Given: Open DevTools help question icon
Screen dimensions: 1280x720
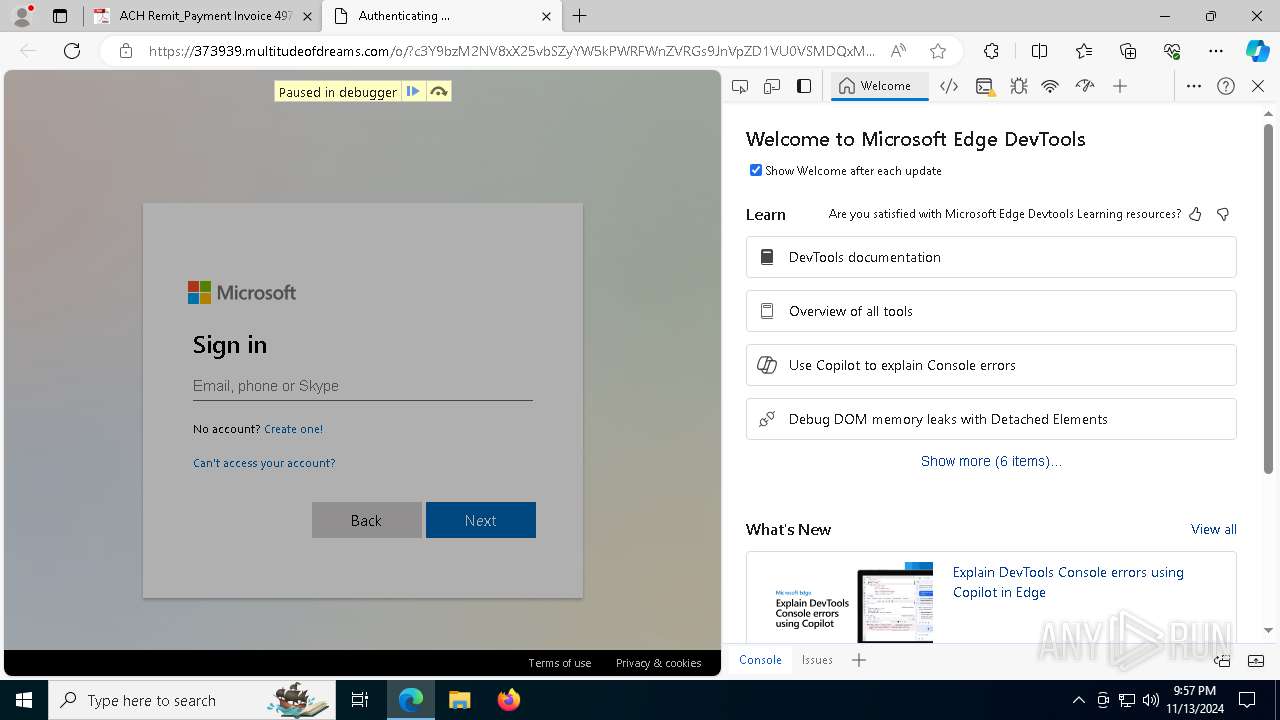Looking at the screenshot, I should (1226, 86).
